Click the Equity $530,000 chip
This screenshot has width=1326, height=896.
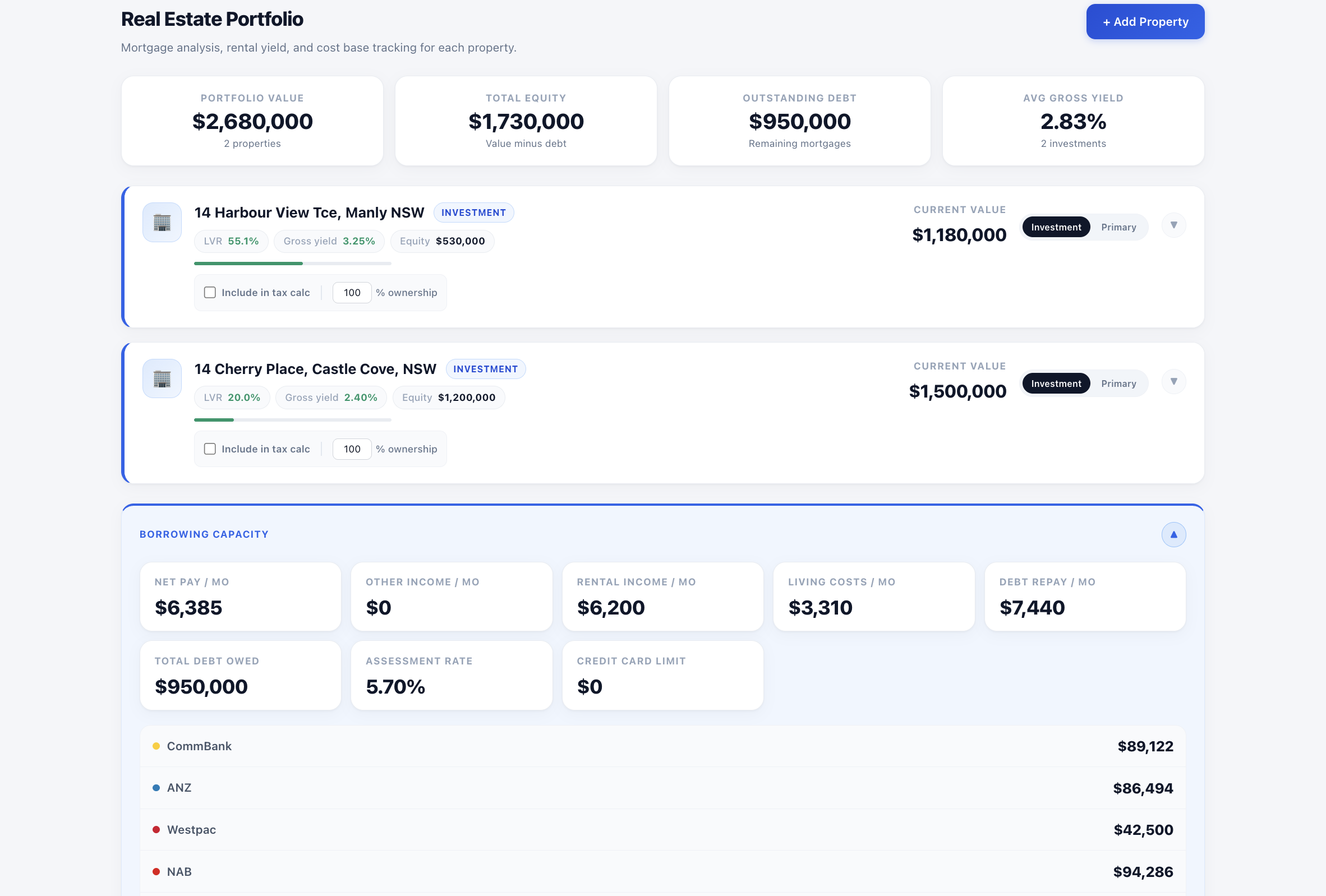(x=442, y=241)
